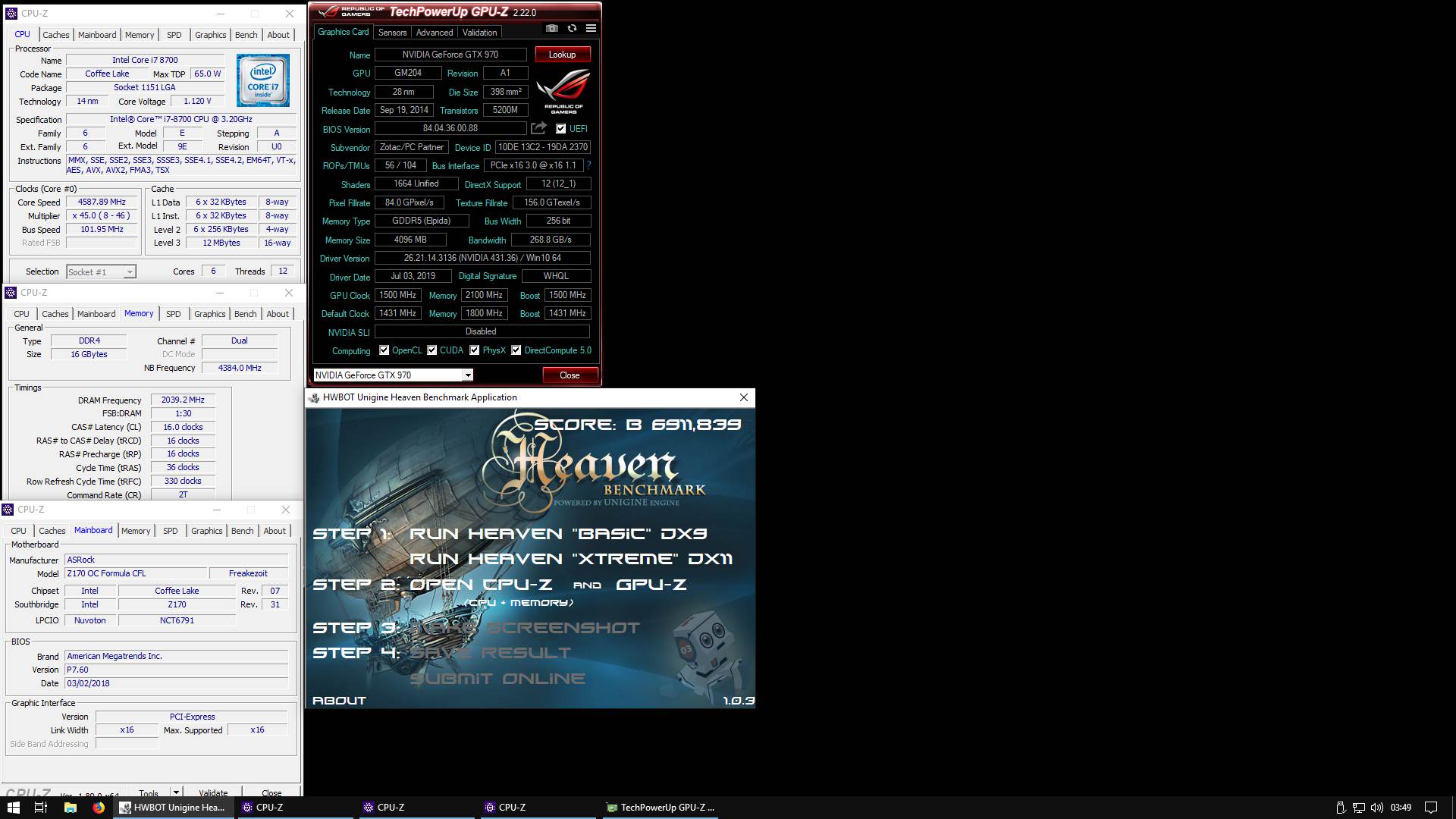This screenshot has width=1456, height=819.
Task: Click HWBOT Unigine Heaven taskbar button
Action: point(172,808)
